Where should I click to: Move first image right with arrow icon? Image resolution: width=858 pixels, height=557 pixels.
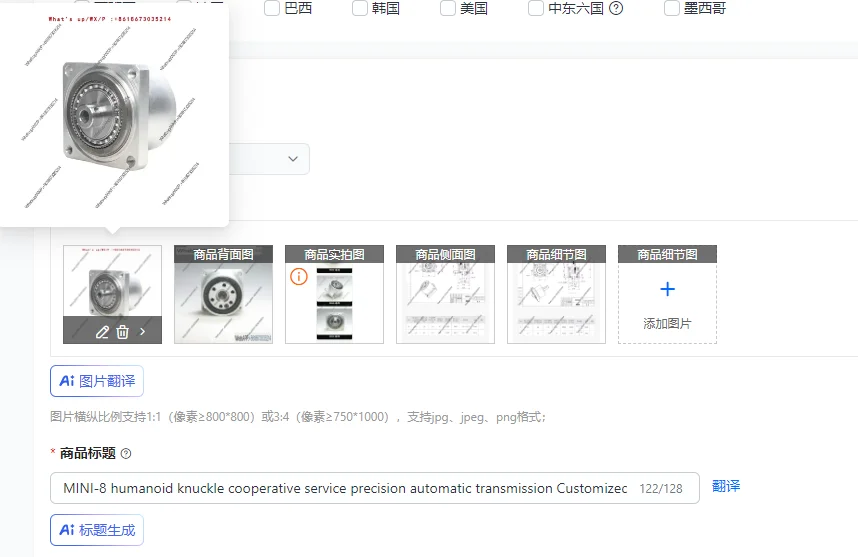point(142,332)
